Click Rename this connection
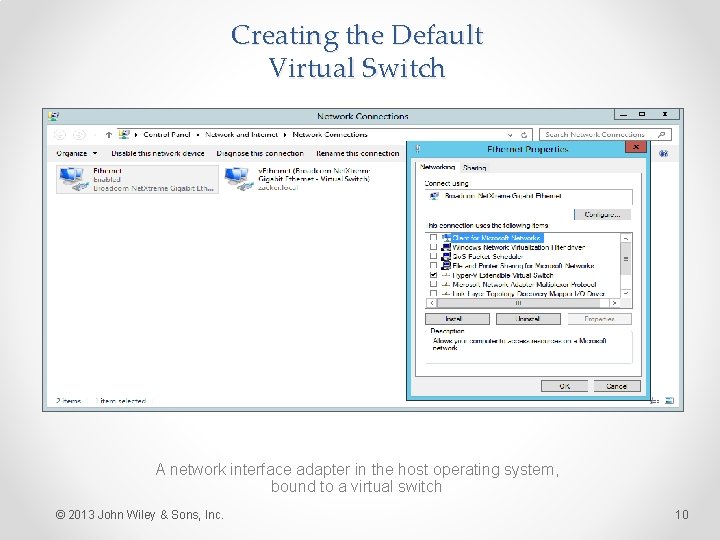The height and width of the screenshot is (540, 720). click(x=357, y=153)
